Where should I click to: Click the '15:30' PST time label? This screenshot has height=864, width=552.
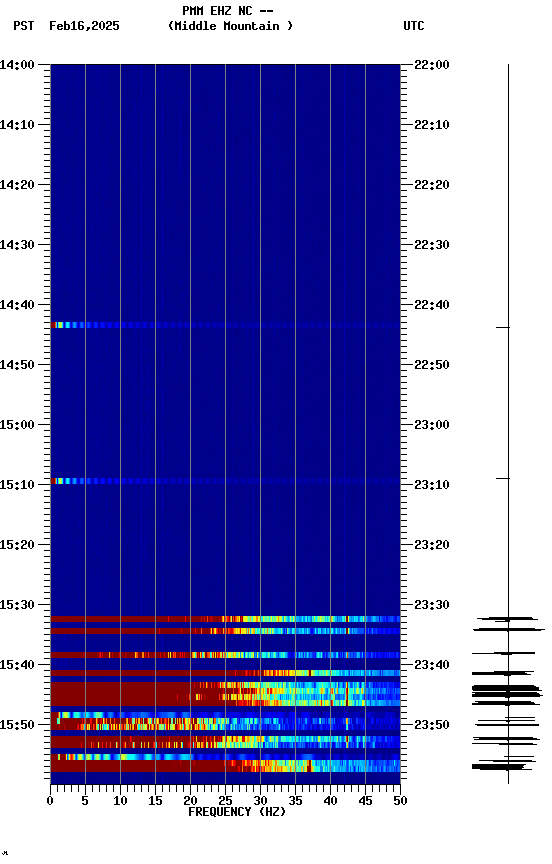click(17, 606)
